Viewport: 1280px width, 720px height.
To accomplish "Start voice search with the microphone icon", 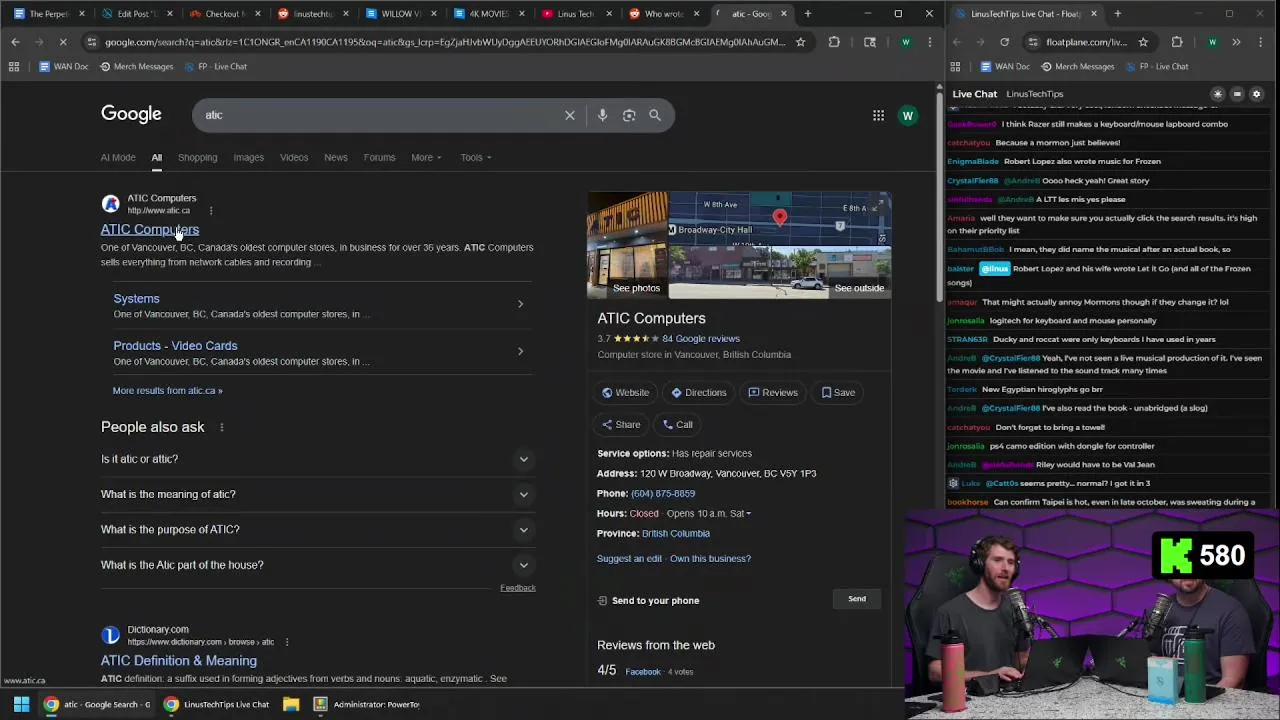I will (602, 115).
